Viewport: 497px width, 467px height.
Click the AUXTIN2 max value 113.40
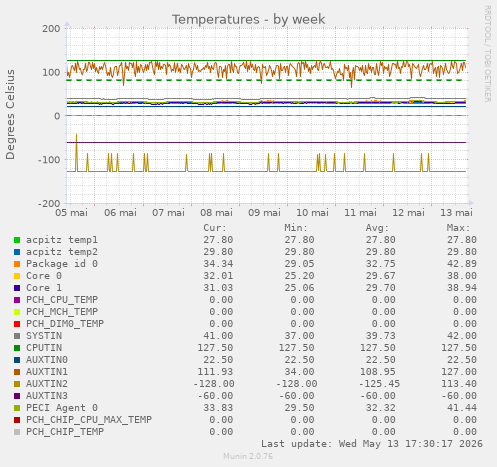(x=459, y=384)
